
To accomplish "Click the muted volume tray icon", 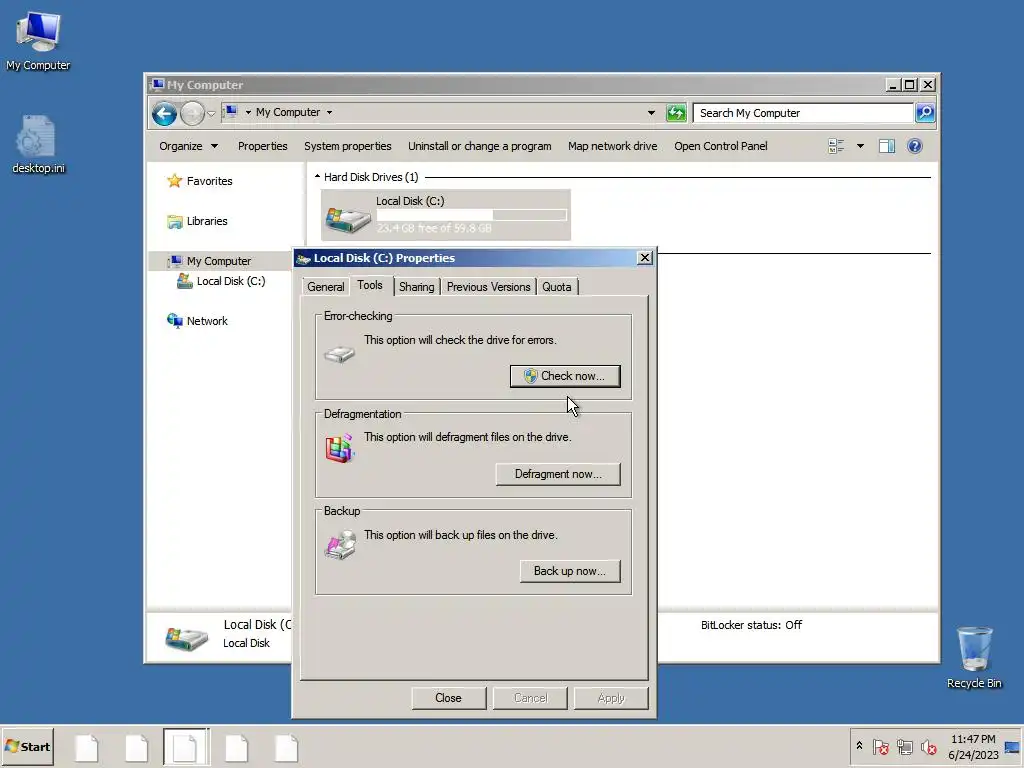I will click(928, 746).
